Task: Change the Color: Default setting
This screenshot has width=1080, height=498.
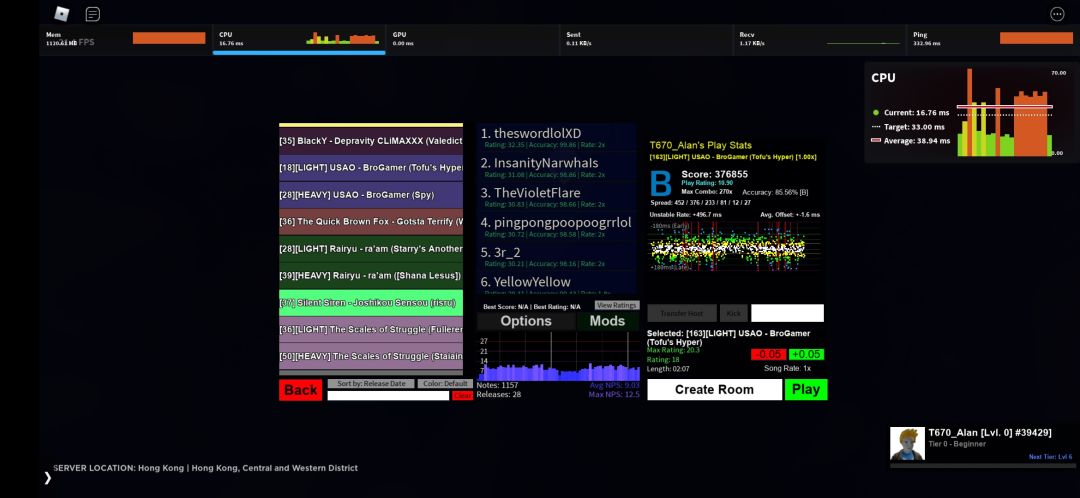Action: (445, 383)
